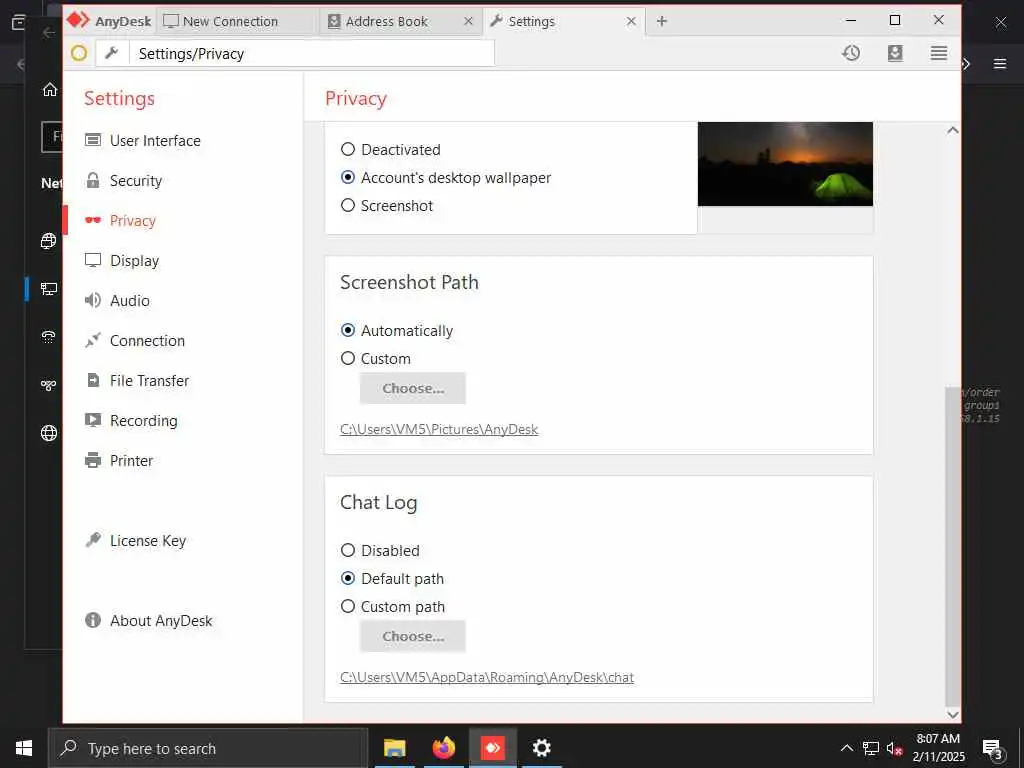Viewport: 1024px width, 768px height.
Task: Click the scroll up arrow
Action: point(953,130)
